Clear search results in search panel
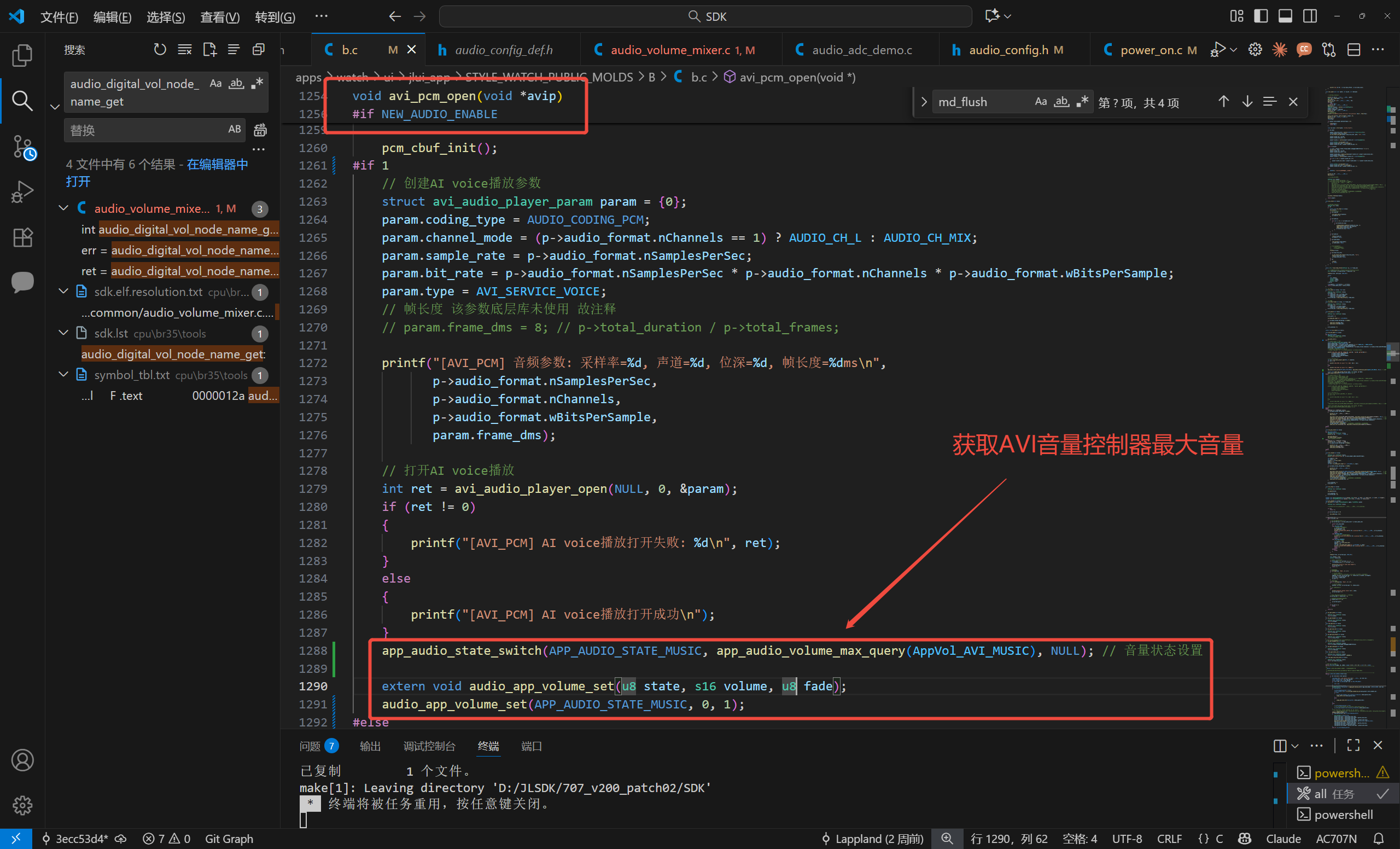Image resolution: width=1400 pixels, height=849 pixels. click(185, 50)
